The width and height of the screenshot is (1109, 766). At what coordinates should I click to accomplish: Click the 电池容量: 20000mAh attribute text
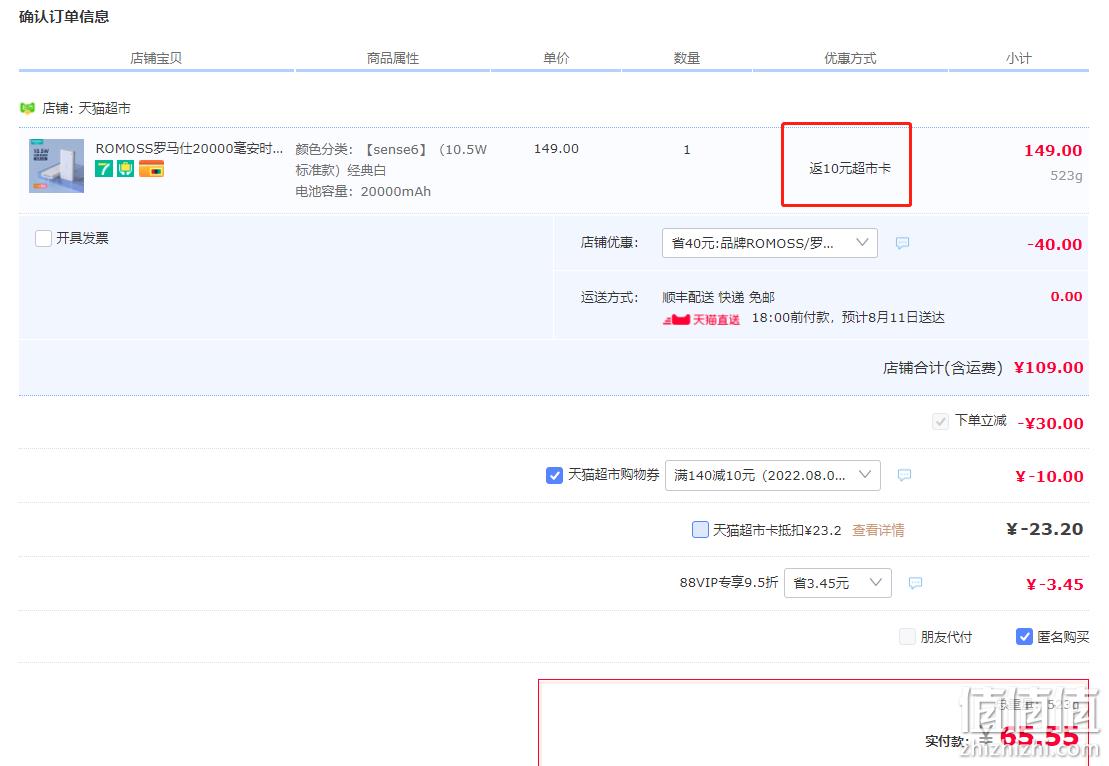point(363,192)
